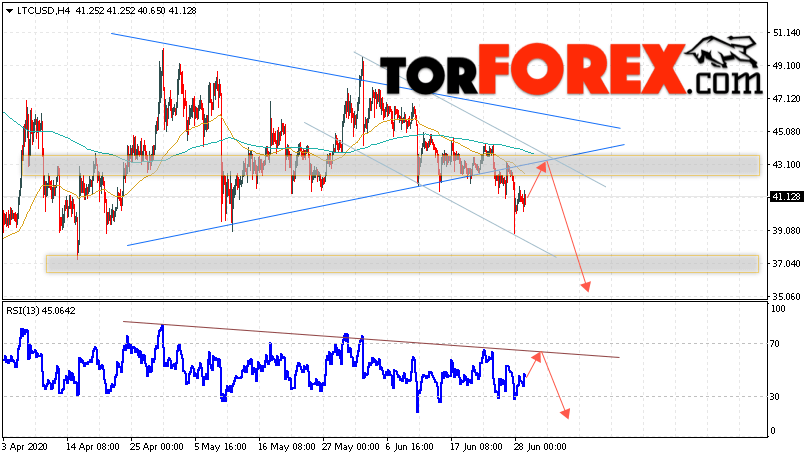The image size is (808, 458).
Task: Click the 51.140 price axis label
Action: 786,33
